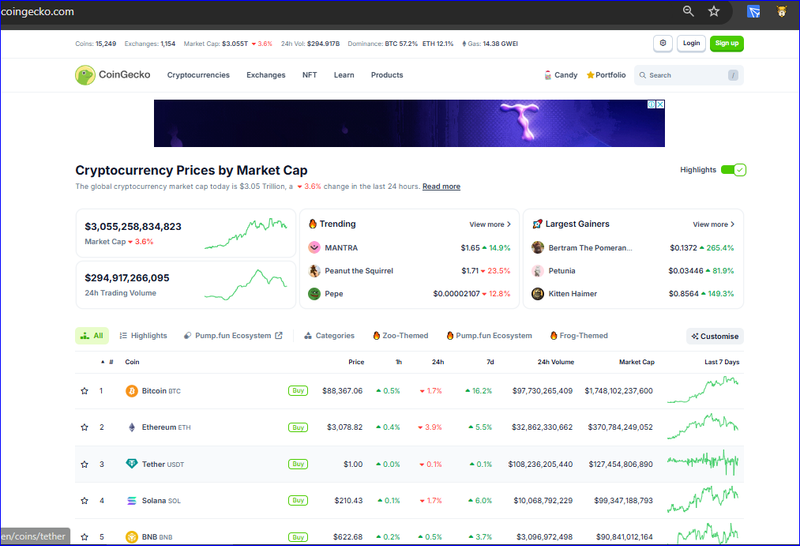
Task: Click the Buy button for Ethereum
Action: (298, 428)
